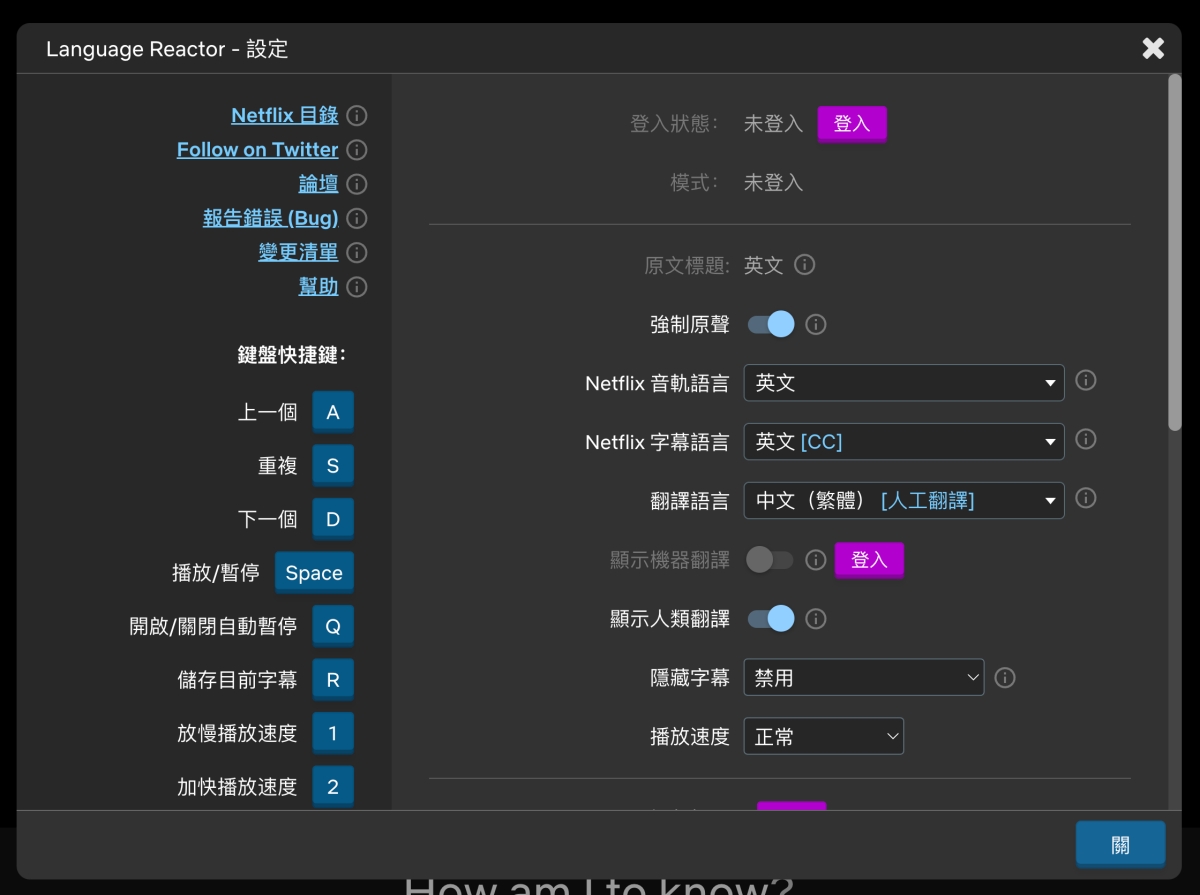Image resolution: width=1200 pixels, height=895 pixels.
Task: Click the 1 key for 放慢播放速度
Action: point(333,733)
